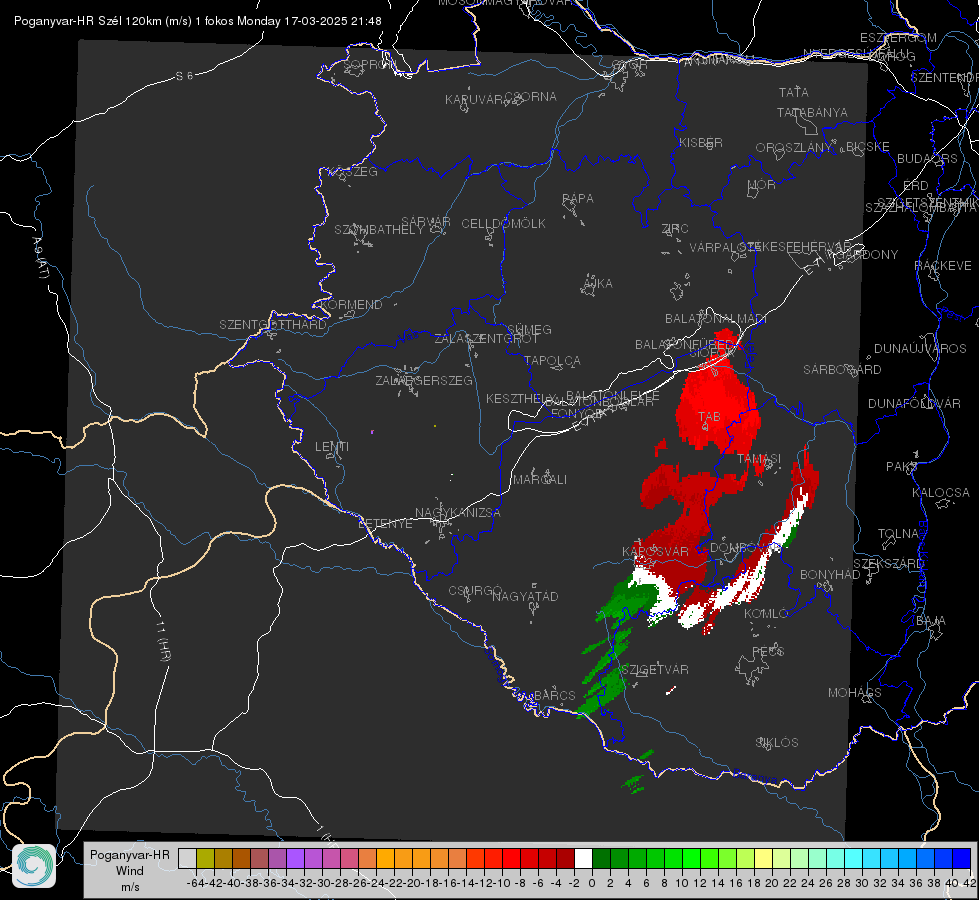Click the grey first swatch of the legend

point(187,858)
